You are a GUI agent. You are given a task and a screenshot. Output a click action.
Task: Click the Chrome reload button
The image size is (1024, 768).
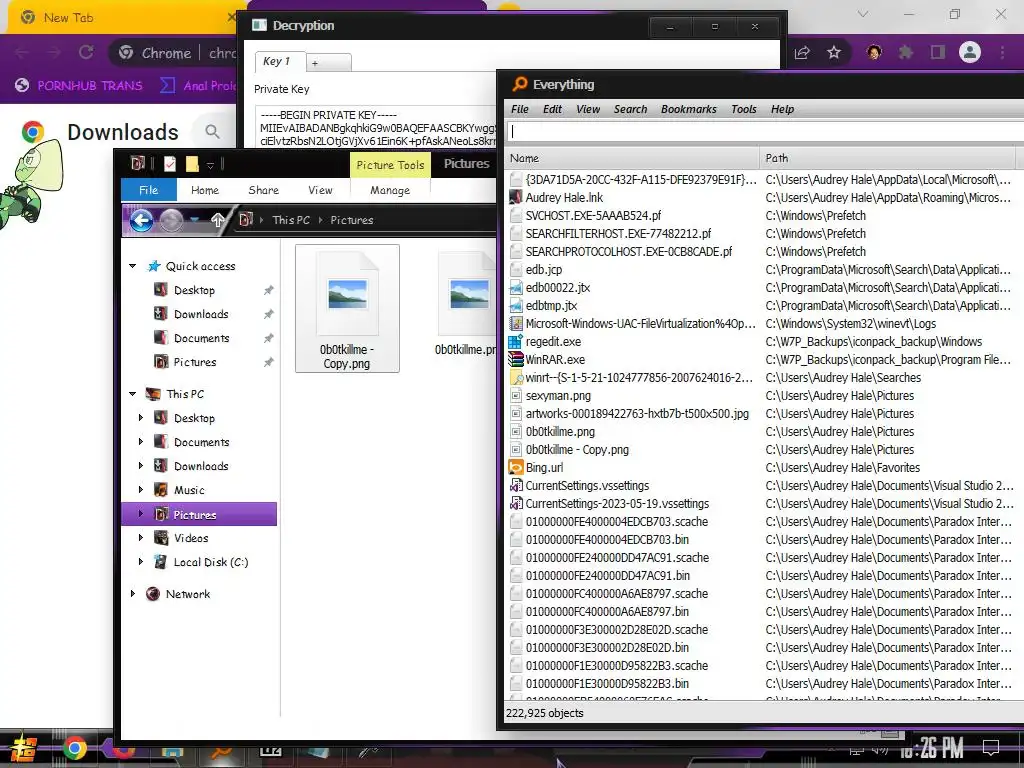coord(86,52)
